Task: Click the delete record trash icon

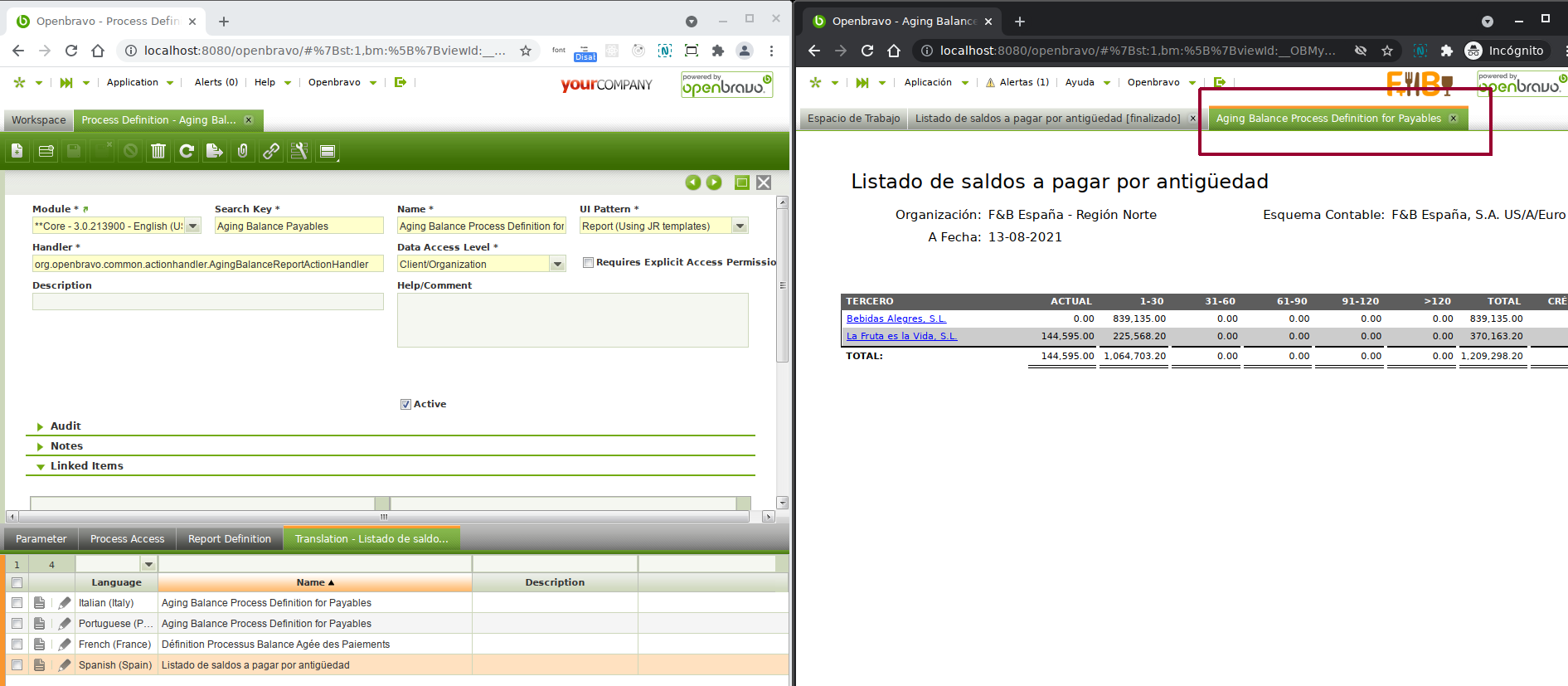Action: (158, 151)
